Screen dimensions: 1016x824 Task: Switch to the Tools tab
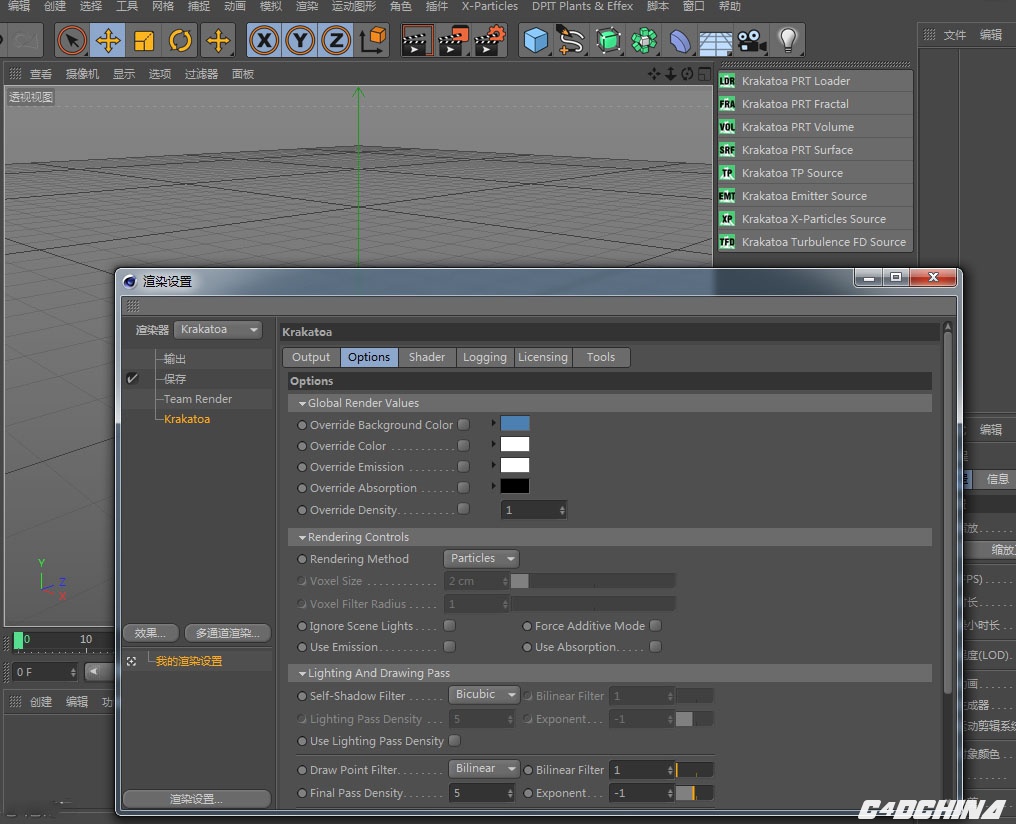pos(601,357)
